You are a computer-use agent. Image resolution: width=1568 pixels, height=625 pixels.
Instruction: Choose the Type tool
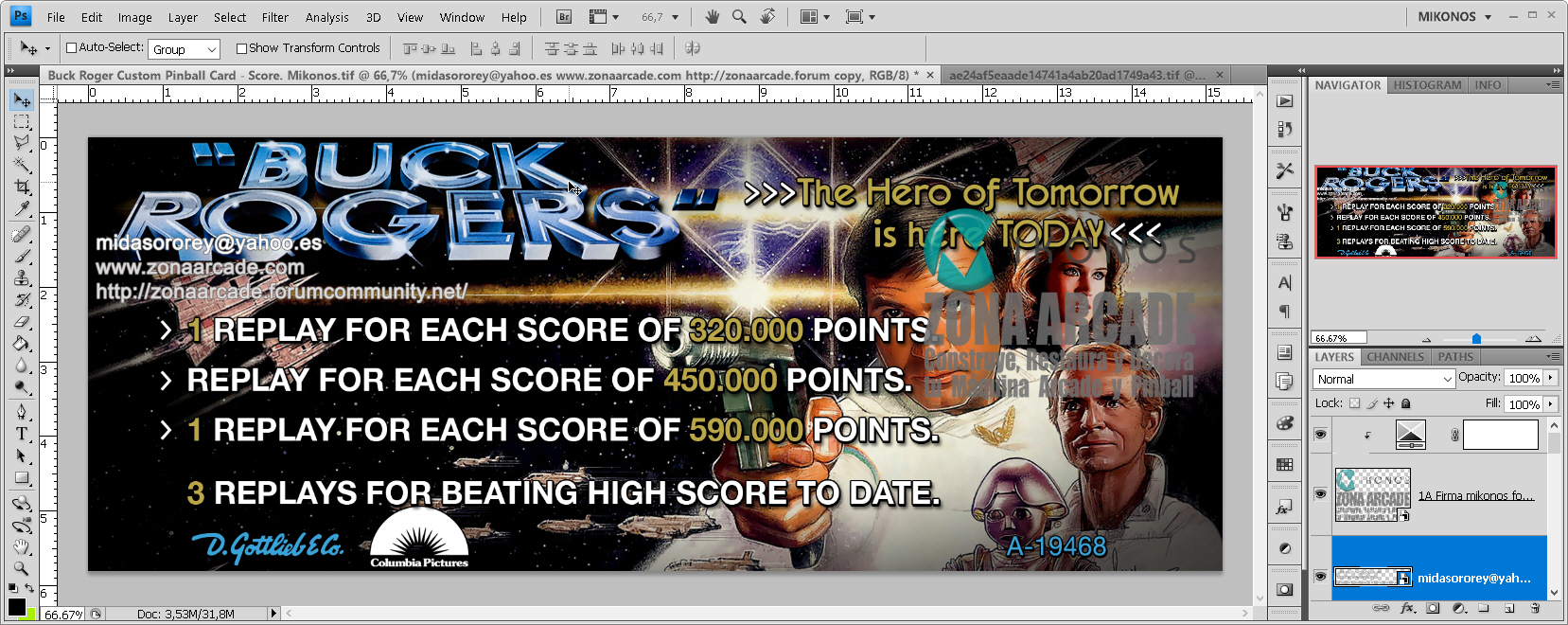coord(21,434)
